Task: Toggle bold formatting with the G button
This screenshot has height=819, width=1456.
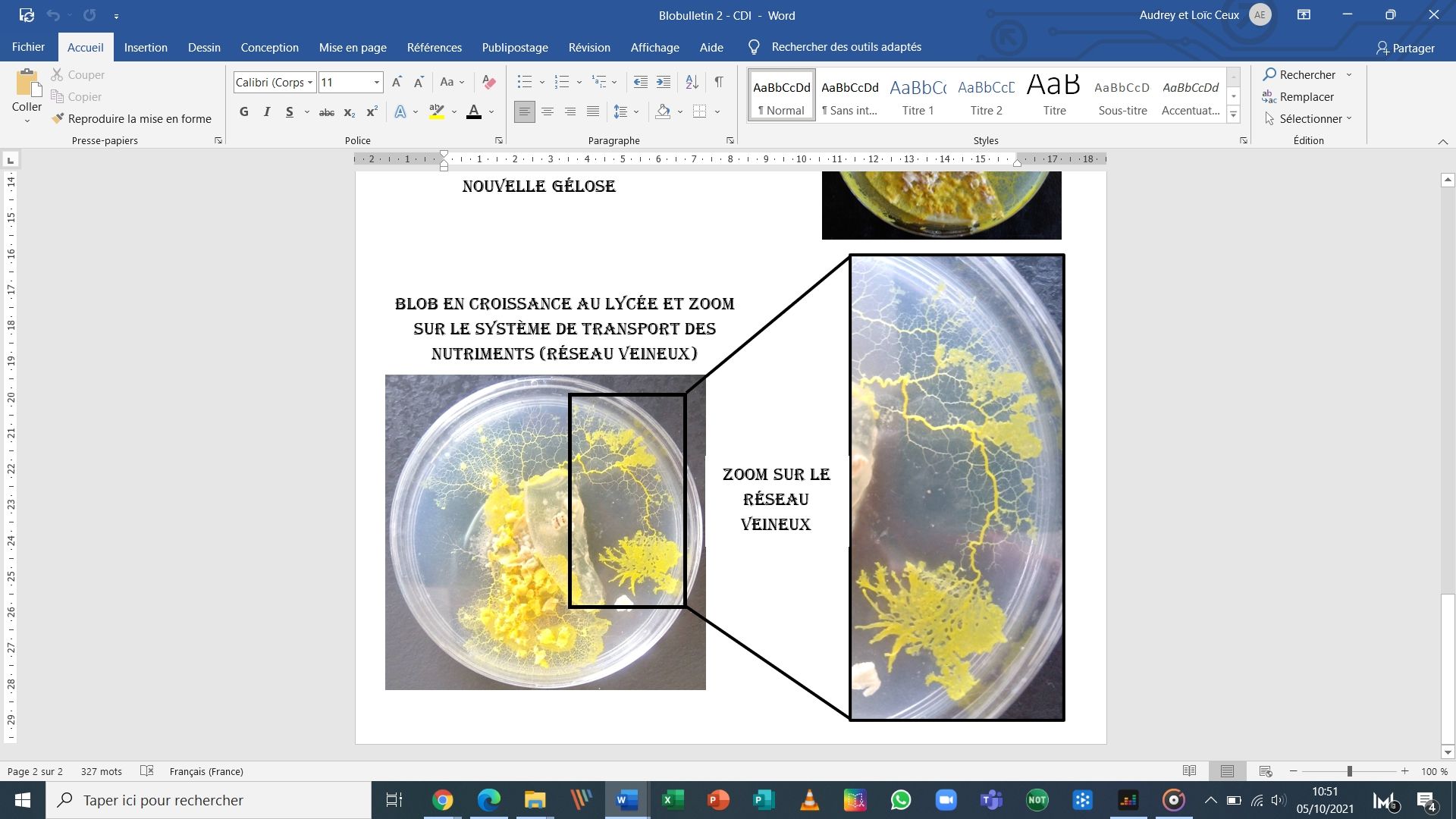Action: 243,112
